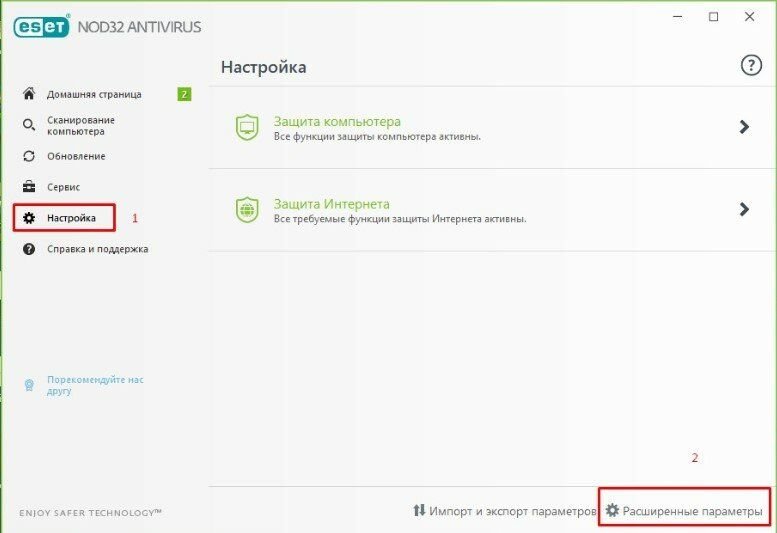Expand the Защита Интернета chevron arrow
Image resolution: width=777 pixels, height=533 pixels.
[744, 210]
